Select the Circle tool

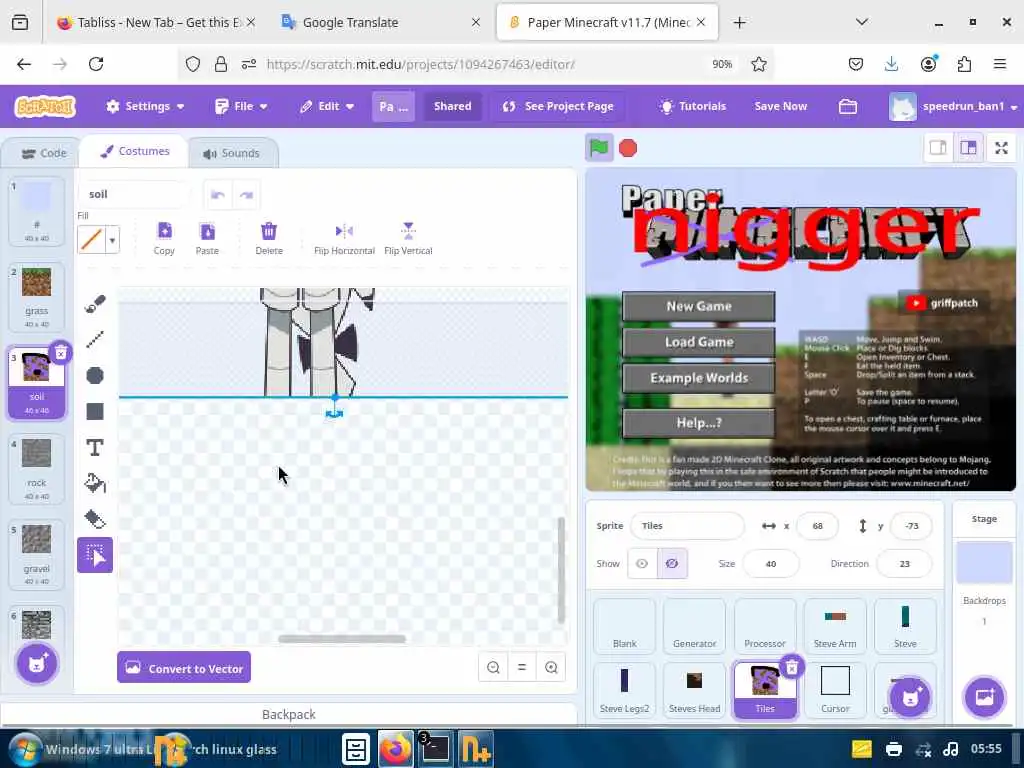click(x=95, y=376)
